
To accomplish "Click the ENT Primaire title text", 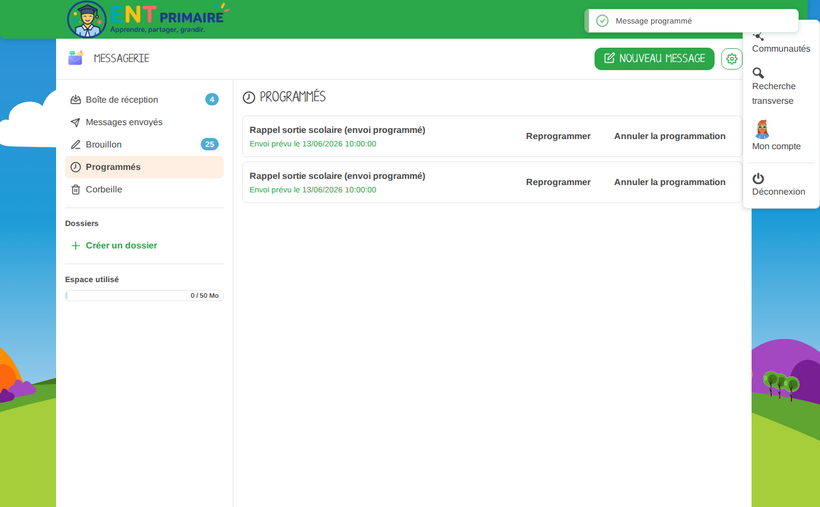I will (x=167, y=15).
